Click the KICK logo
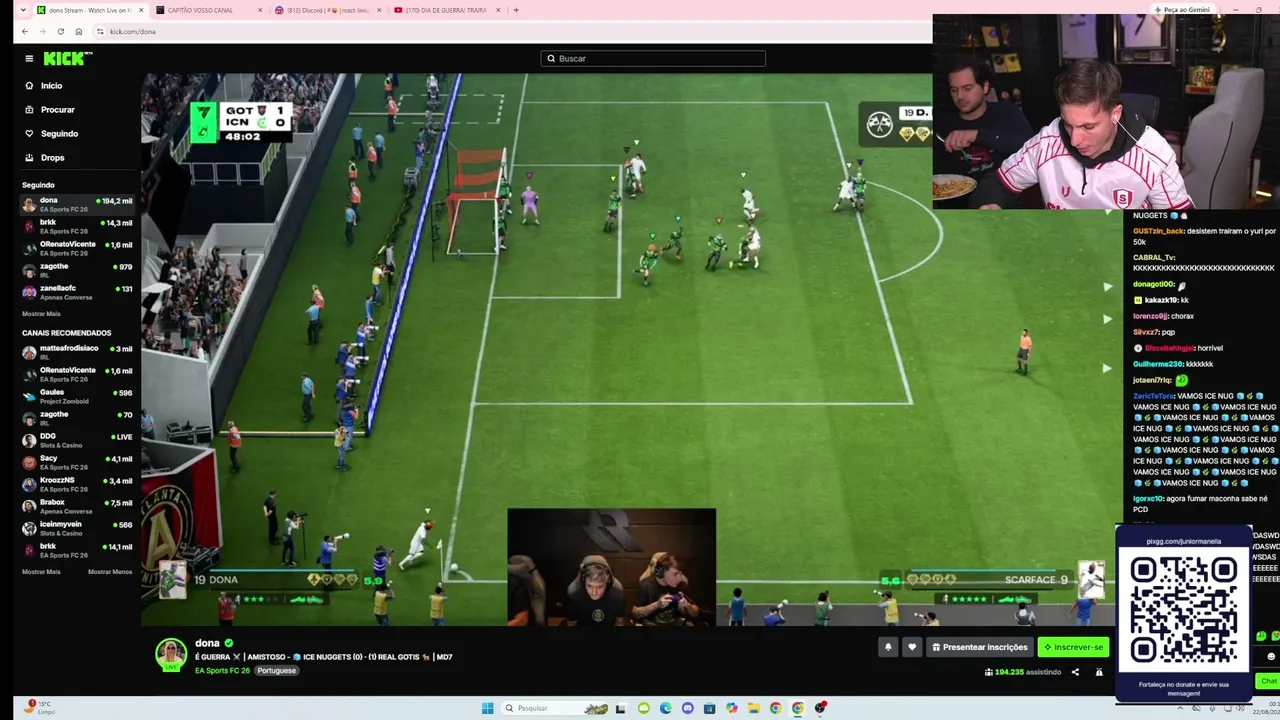The width and height of the screenshot is (1280, 720). point(69,59)
